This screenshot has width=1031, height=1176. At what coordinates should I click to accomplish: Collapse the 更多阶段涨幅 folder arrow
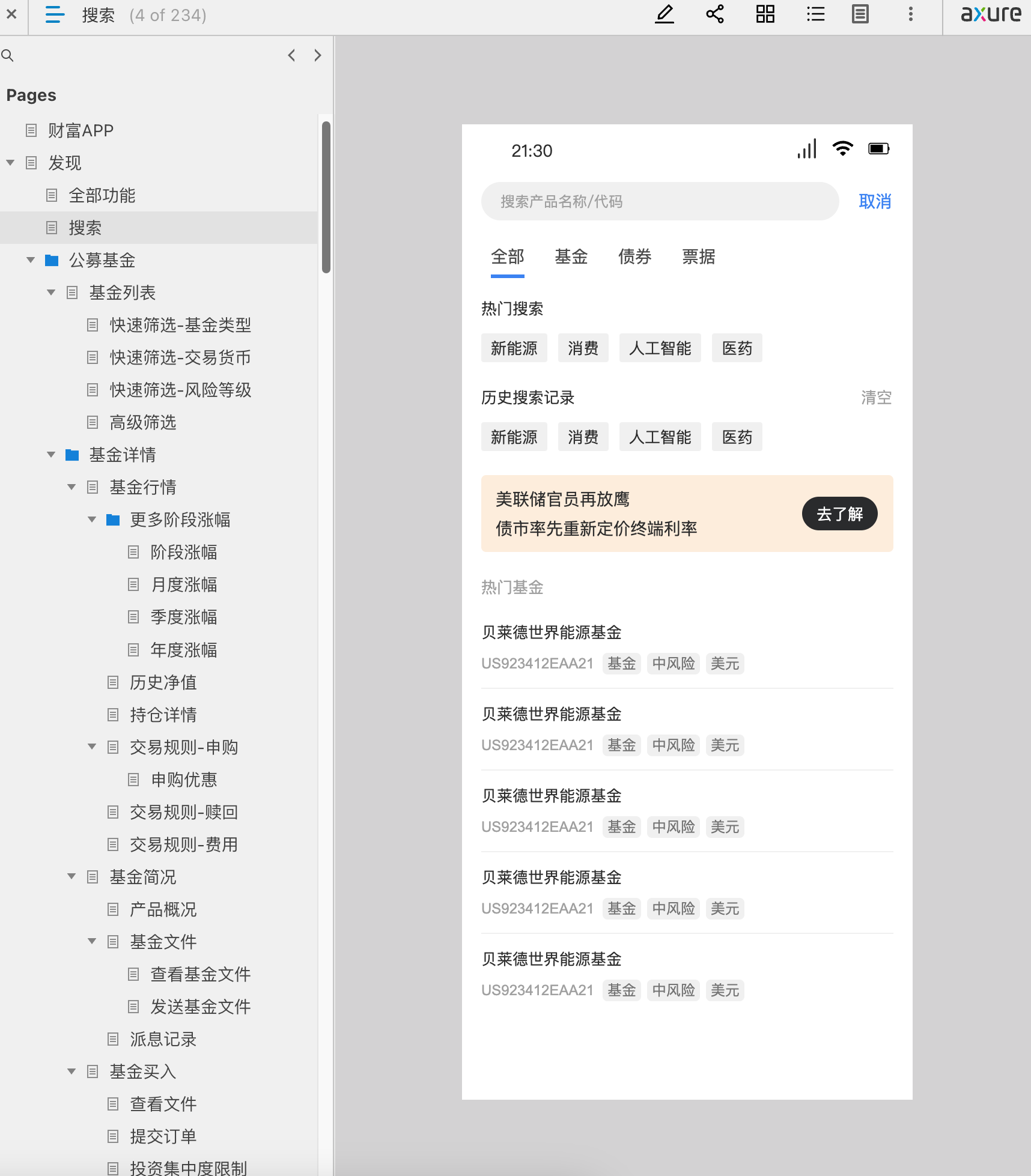pyautogui.click(x=92, y=520)
